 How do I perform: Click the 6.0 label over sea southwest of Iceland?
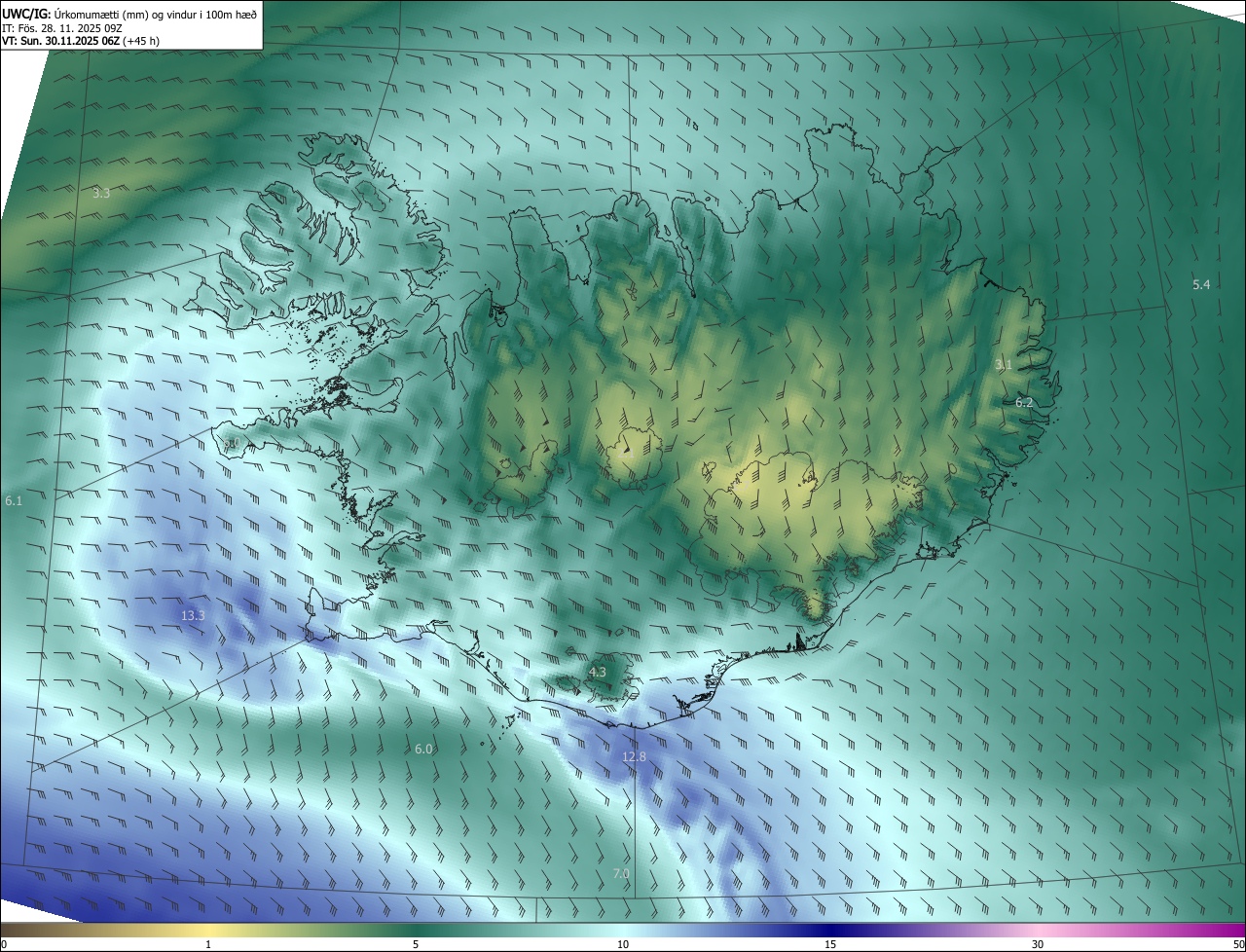(423, 749)
